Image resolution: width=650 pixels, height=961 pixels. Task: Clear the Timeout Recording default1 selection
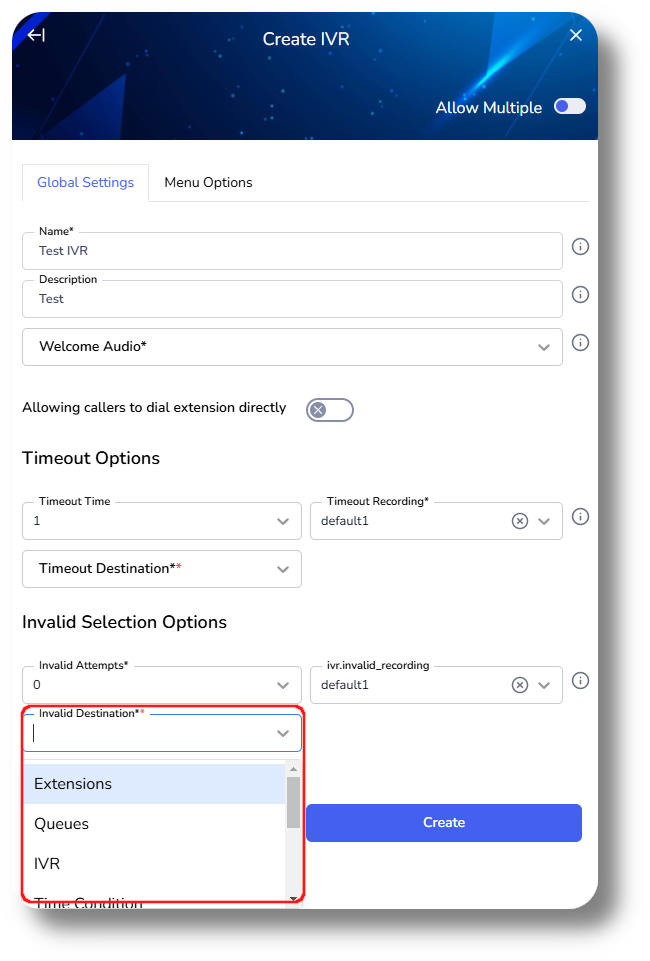[x=520, y=521]
